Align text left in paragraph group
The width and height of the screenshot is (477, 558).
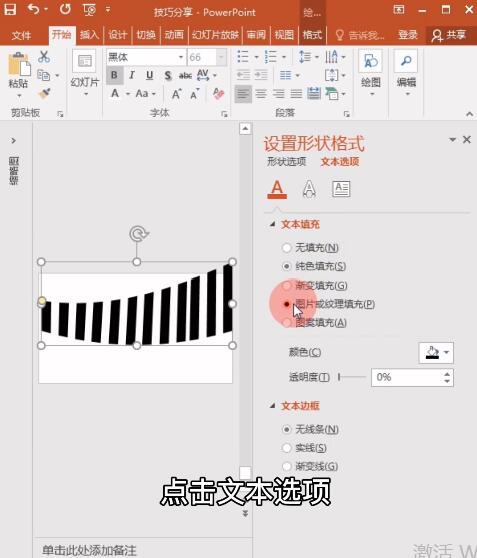point(243,94)
